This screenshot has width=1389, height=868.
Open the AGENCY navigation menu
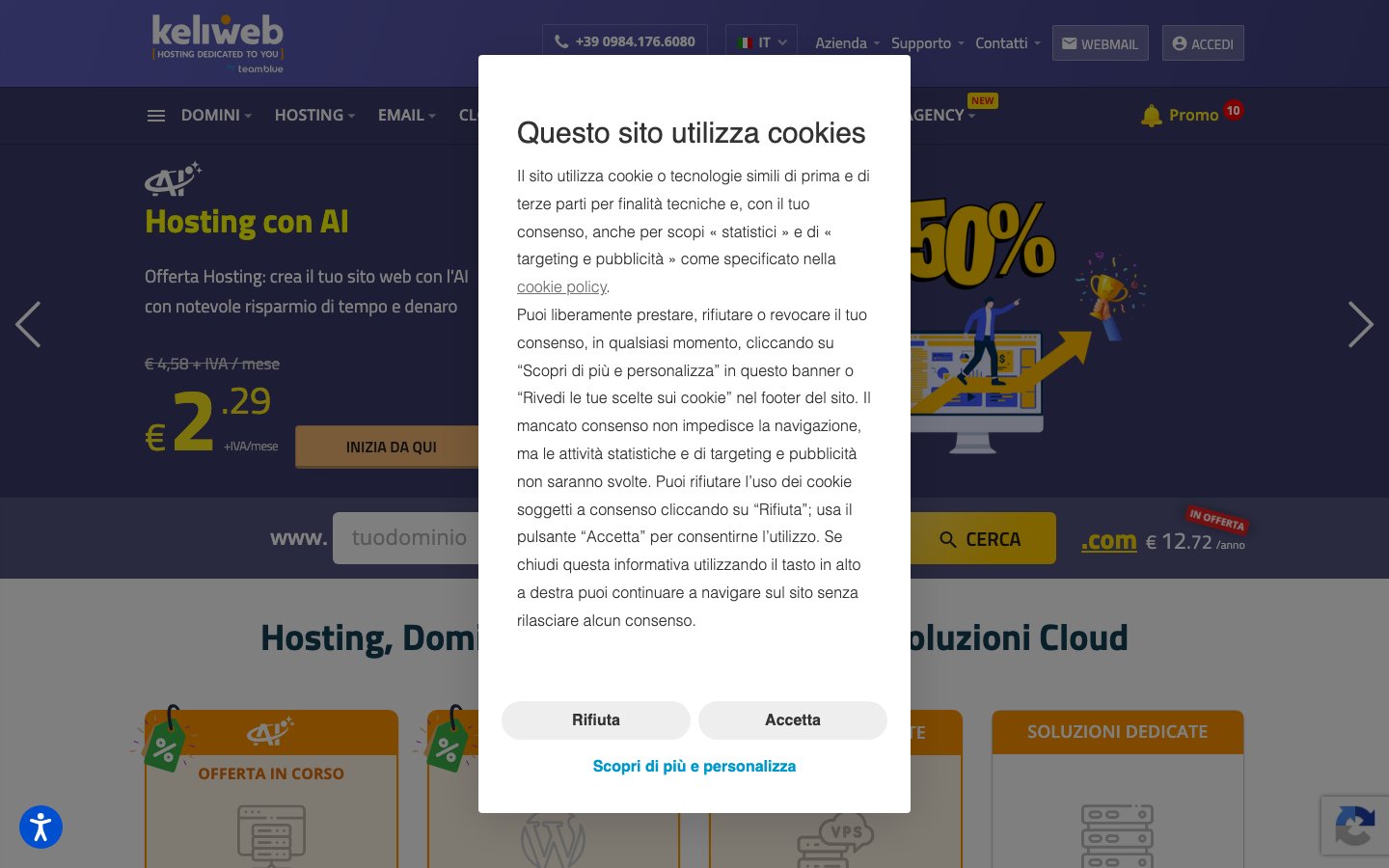pyautogui.click(x=942, y=115)
